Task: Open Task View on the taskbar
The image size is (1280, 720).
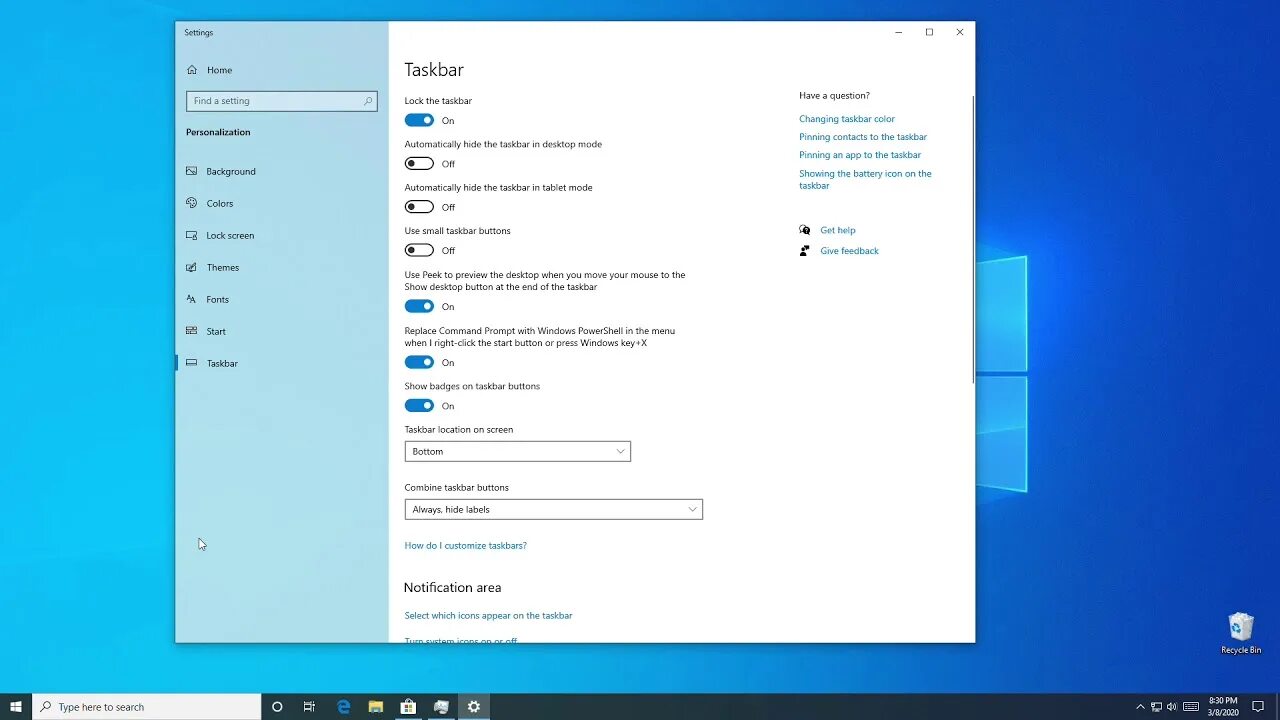Action: (309, 707)
